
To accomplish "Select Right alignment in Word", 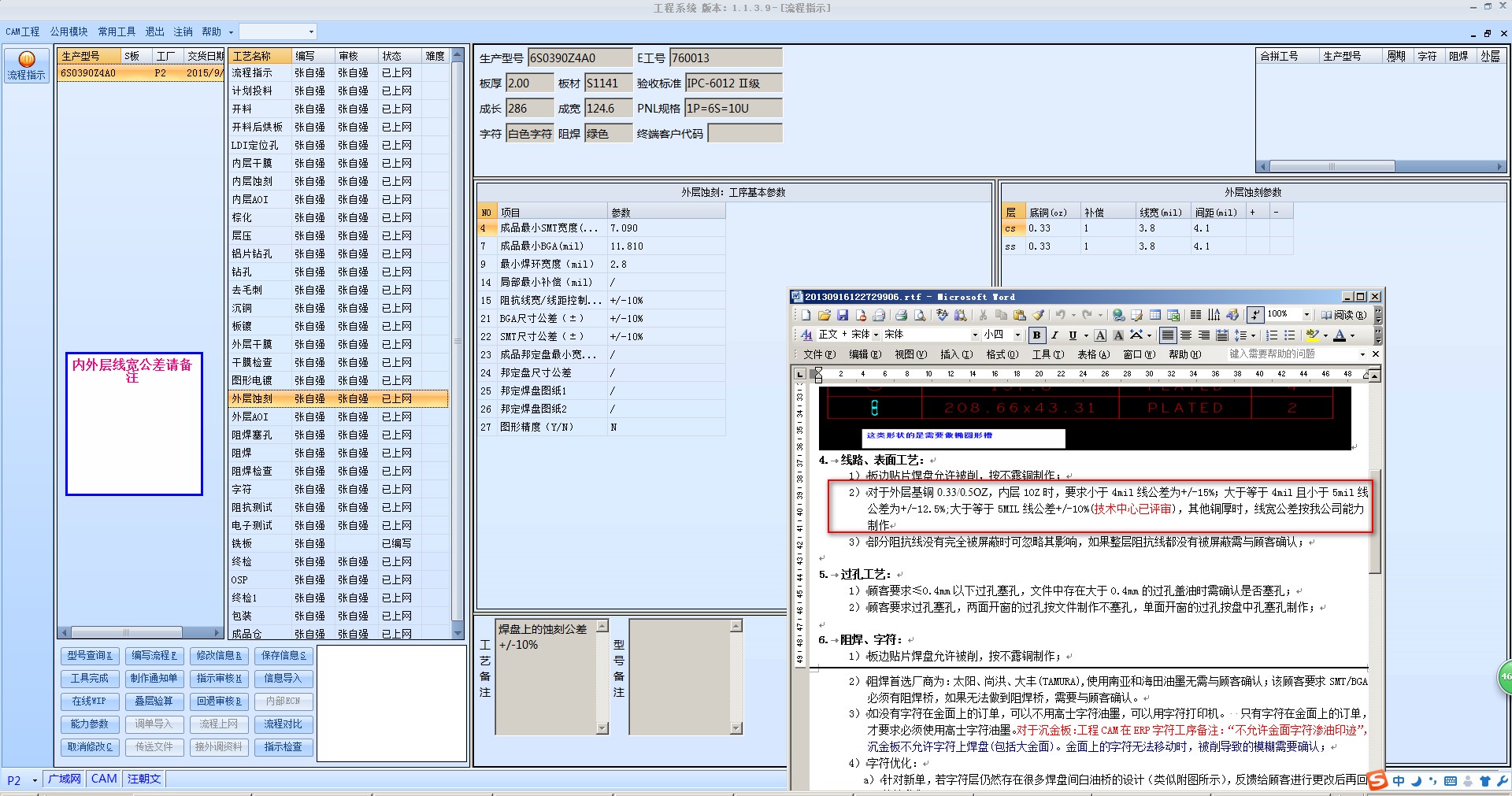I will 1204,335.
